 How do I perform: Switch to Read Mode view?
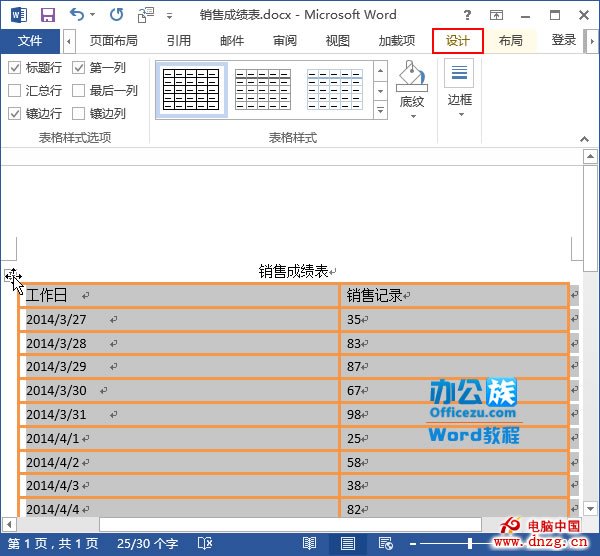pos(309,543)
